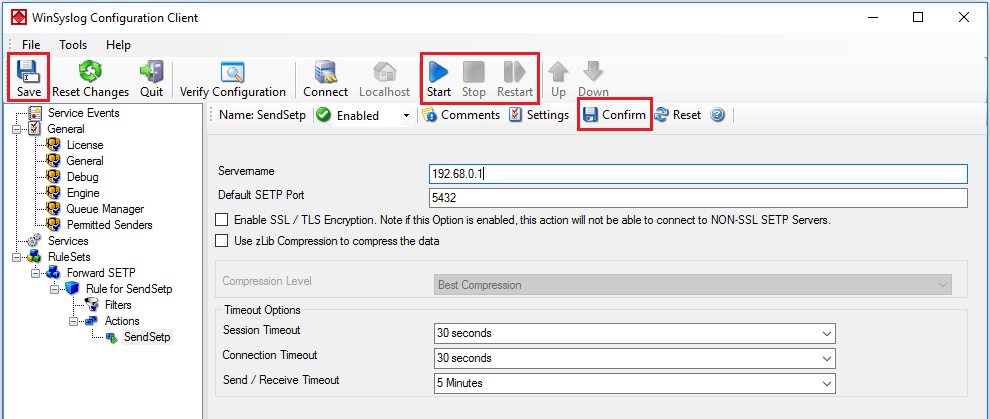Collapse the RuleSets tree node
The height and width of the screenshot is (419, 990).
click(x=15, y=257)
